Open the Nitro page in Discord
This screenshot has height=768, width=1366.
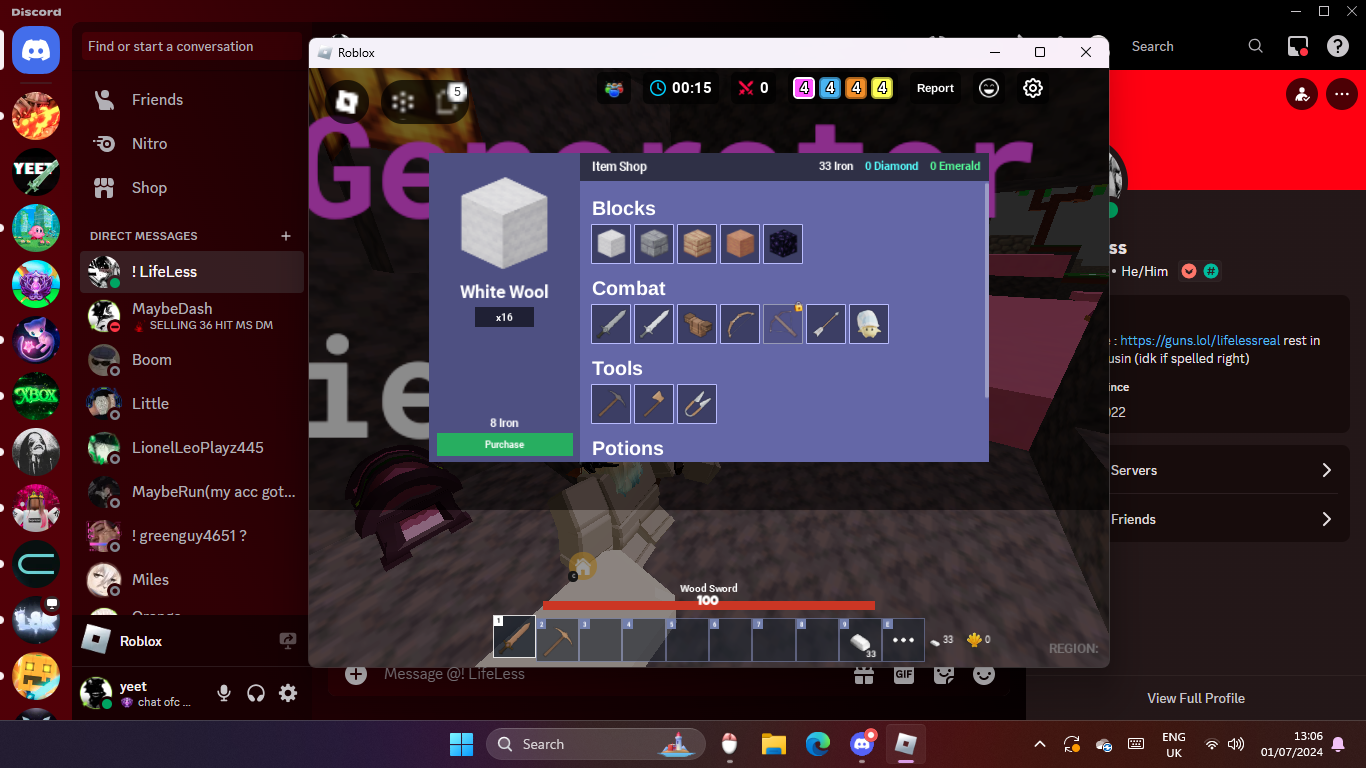pyautogui.click(x=192, y=144)
